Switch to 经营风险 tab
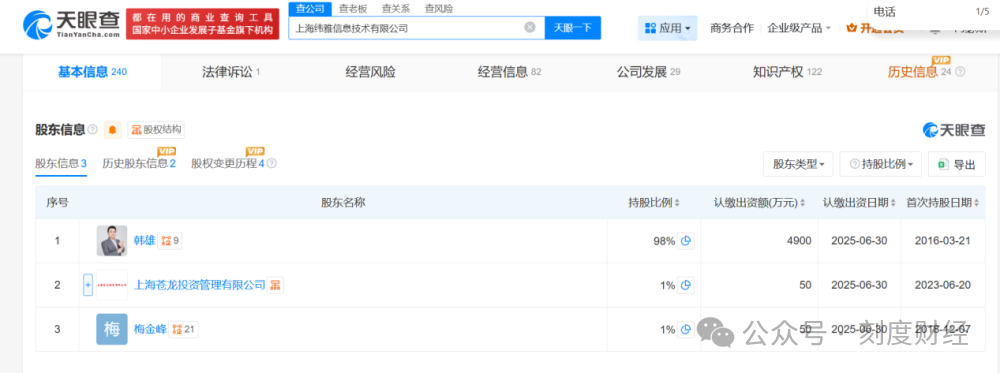Screen dimensions: 1000x373 coord(371,72)
